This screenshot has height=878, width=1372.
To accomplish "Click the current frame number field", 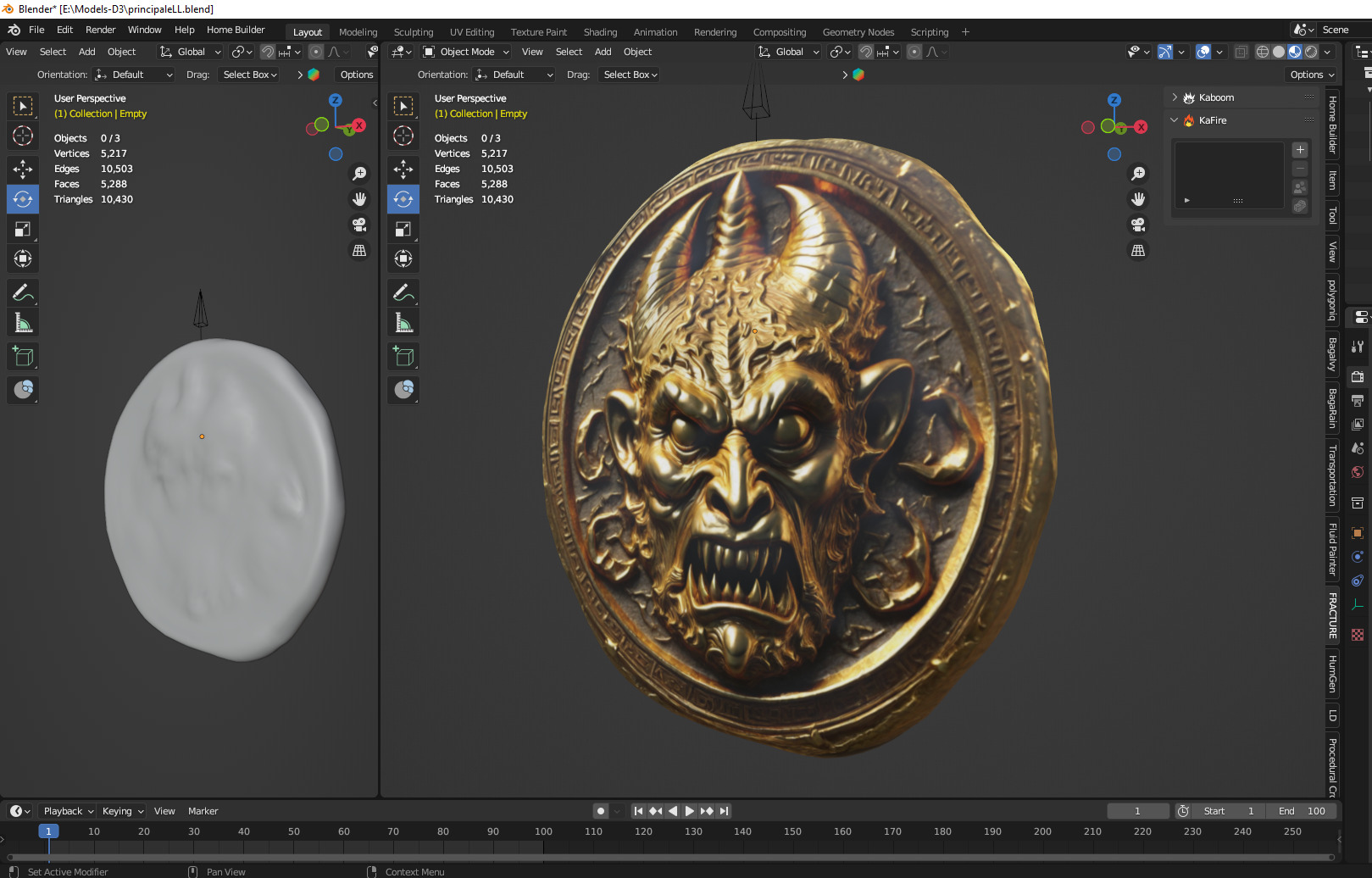I will 1138,811.
